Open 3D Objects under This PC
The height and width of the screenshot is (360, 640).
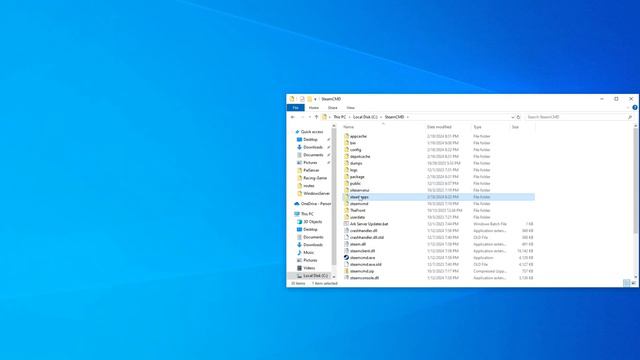(x=312, y=222)
